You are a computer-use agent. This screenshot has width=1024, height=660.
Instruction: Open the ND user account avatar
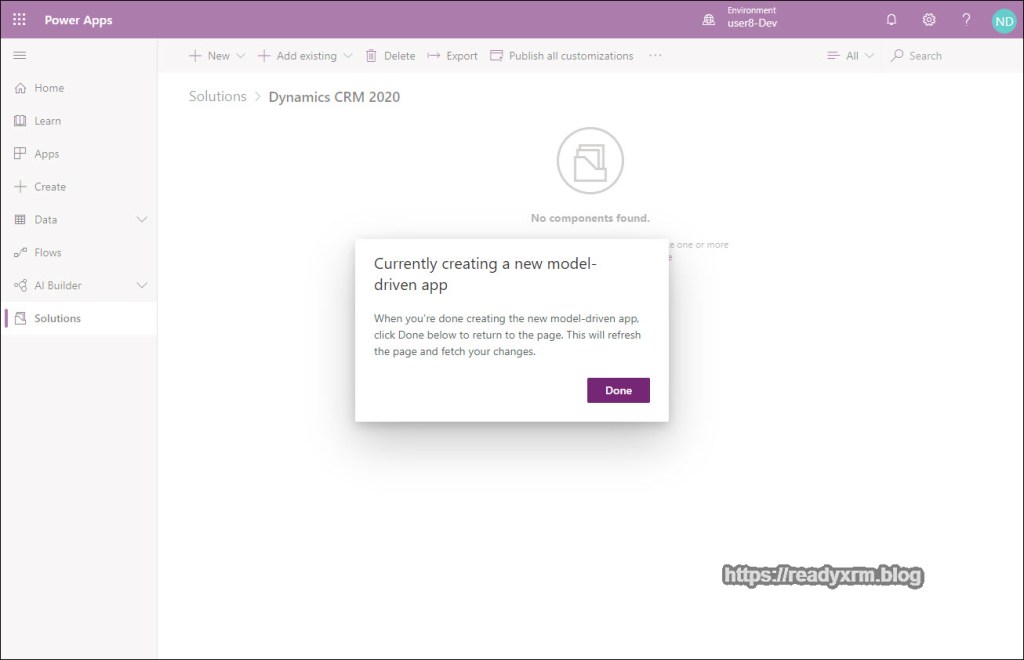(x=1003, y=21)
